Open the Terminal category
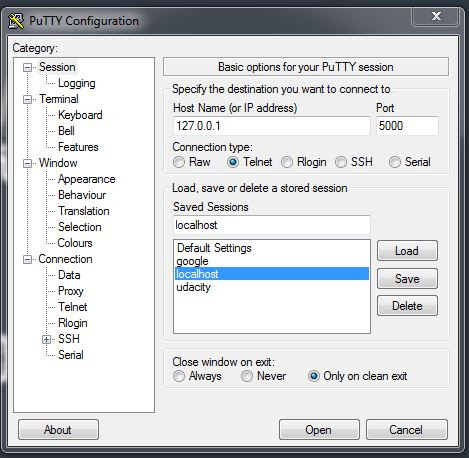 click(59, 99)
